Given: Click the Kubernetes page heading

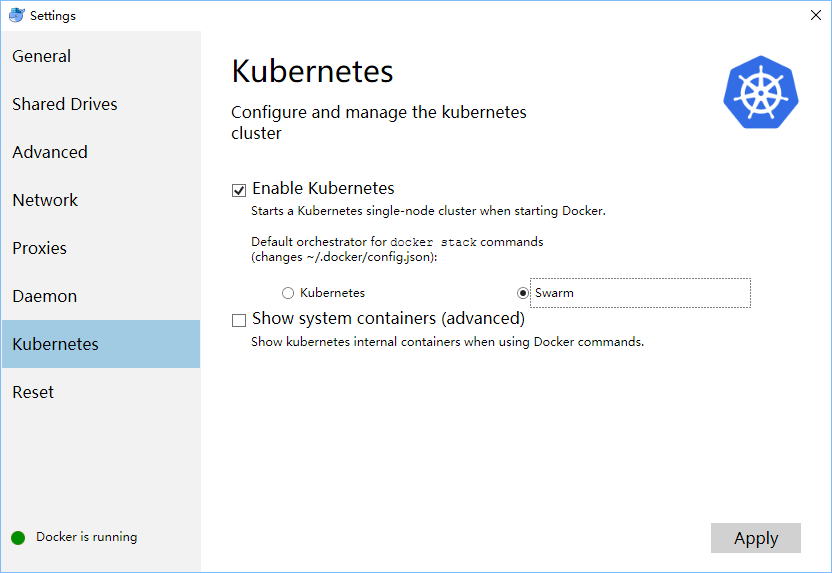Looking at the screenshot, I should [x=312, y=71].
